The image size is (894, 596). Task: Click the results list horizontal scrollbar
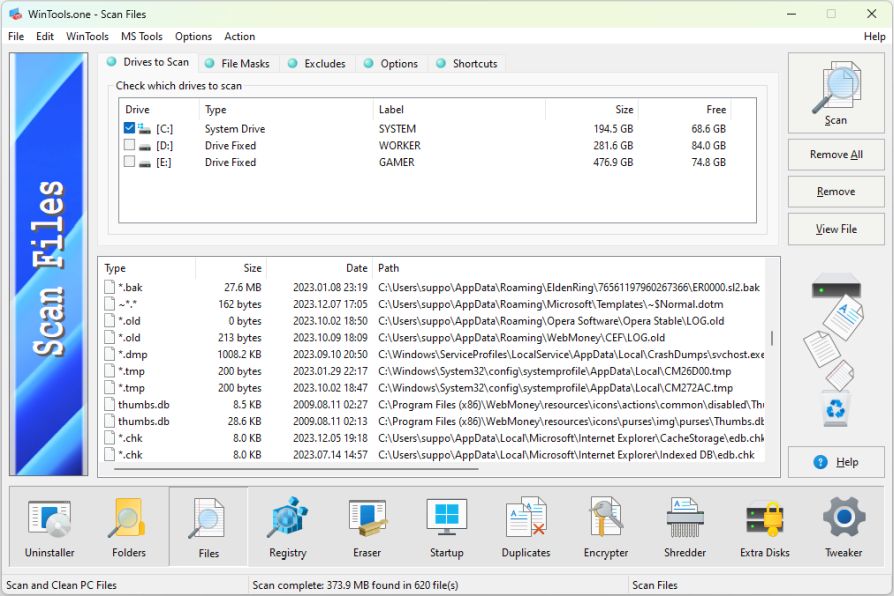[296, 469]
